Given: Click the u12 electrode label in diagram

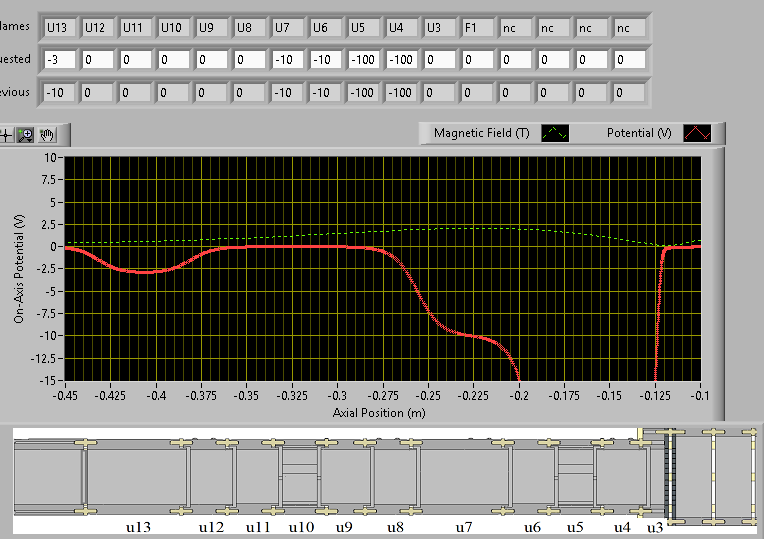Looking at the screenshot, I should (211, 527).
